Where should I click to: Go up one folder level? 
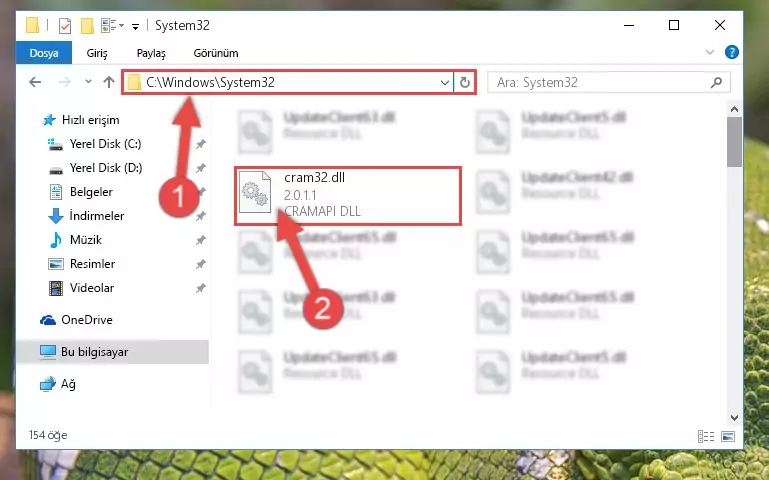(x=109, y=82)
